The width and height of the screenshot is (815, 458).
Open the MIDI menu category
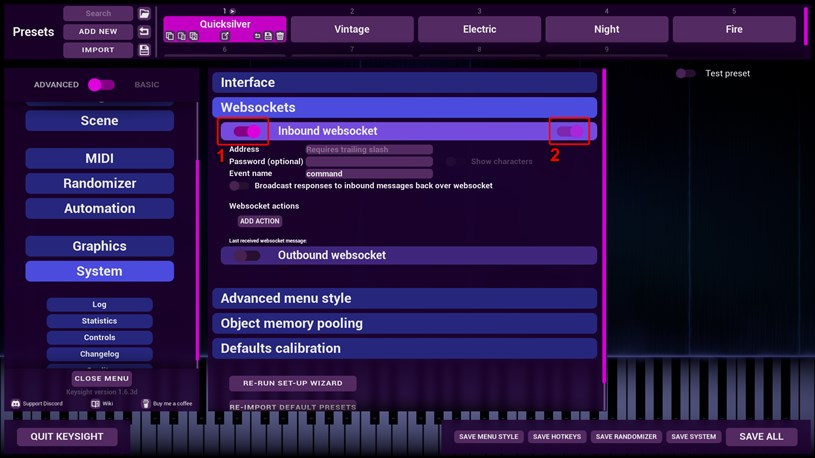pyautogui.click(x=99, y=158)
